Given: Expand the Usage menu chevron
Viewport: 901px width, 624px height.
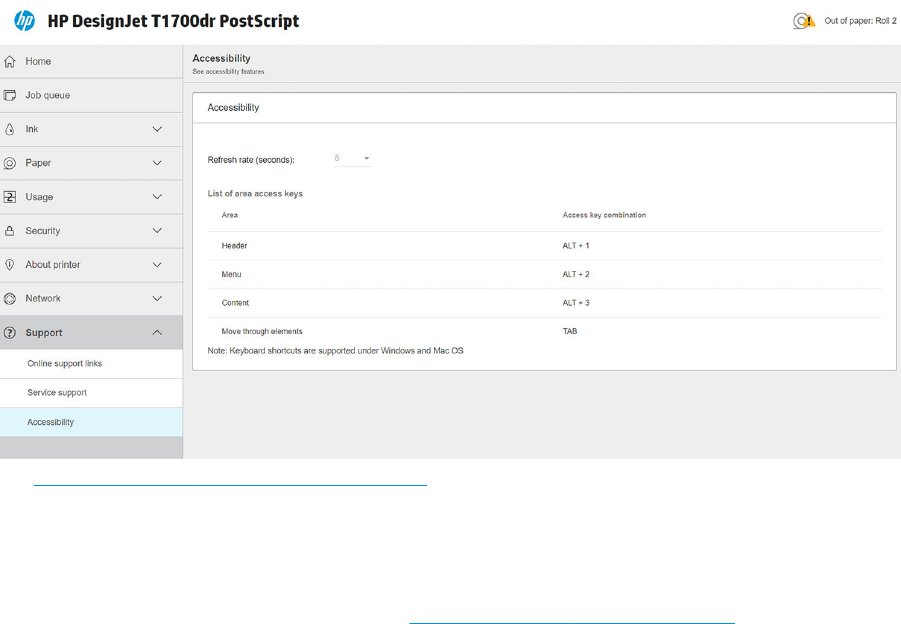Looking at the screenshot, I should click(x=157, y=197).
